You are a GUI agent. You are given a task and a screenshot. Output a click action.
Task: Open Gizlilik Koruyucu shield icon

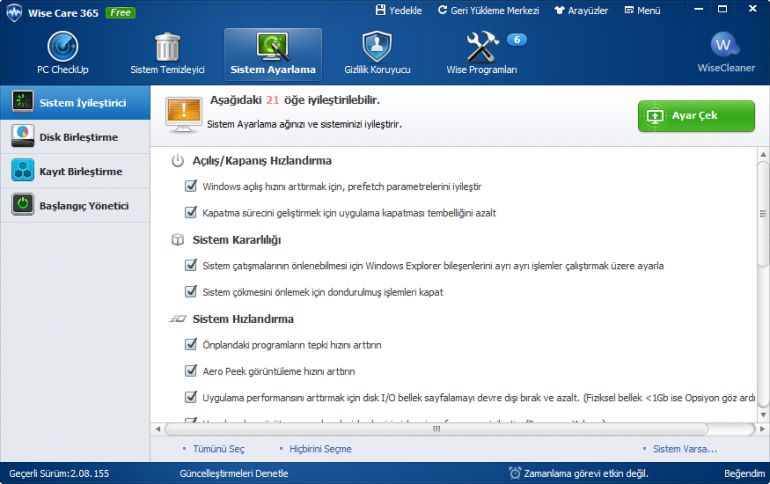[x=377, y=46]
